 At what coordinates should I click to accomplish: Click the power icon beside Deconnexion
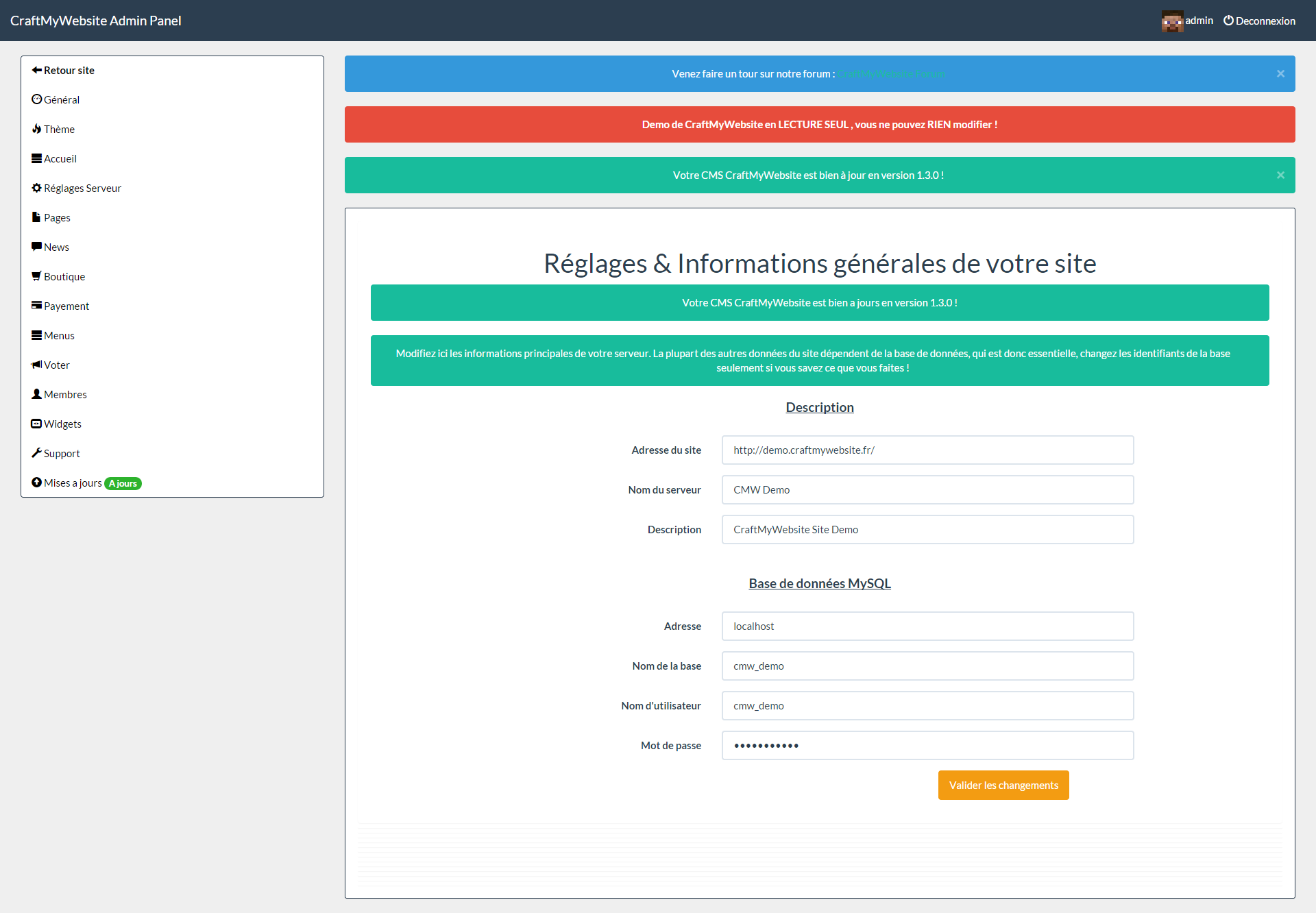[1228, 21]
